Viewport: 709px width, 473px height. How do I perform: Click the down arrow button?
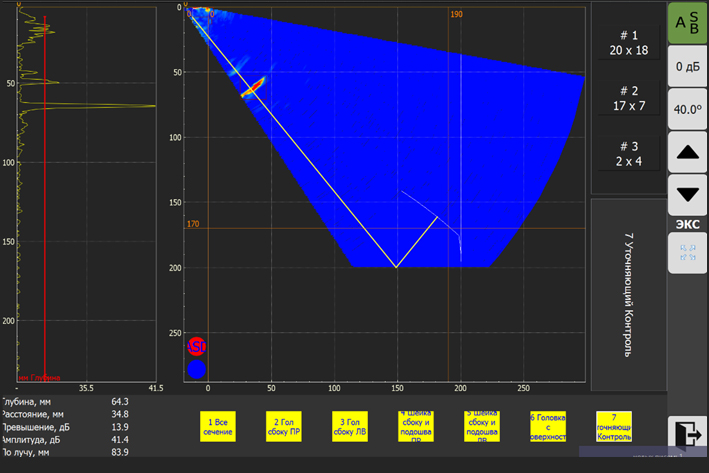[x=687, y=195]
